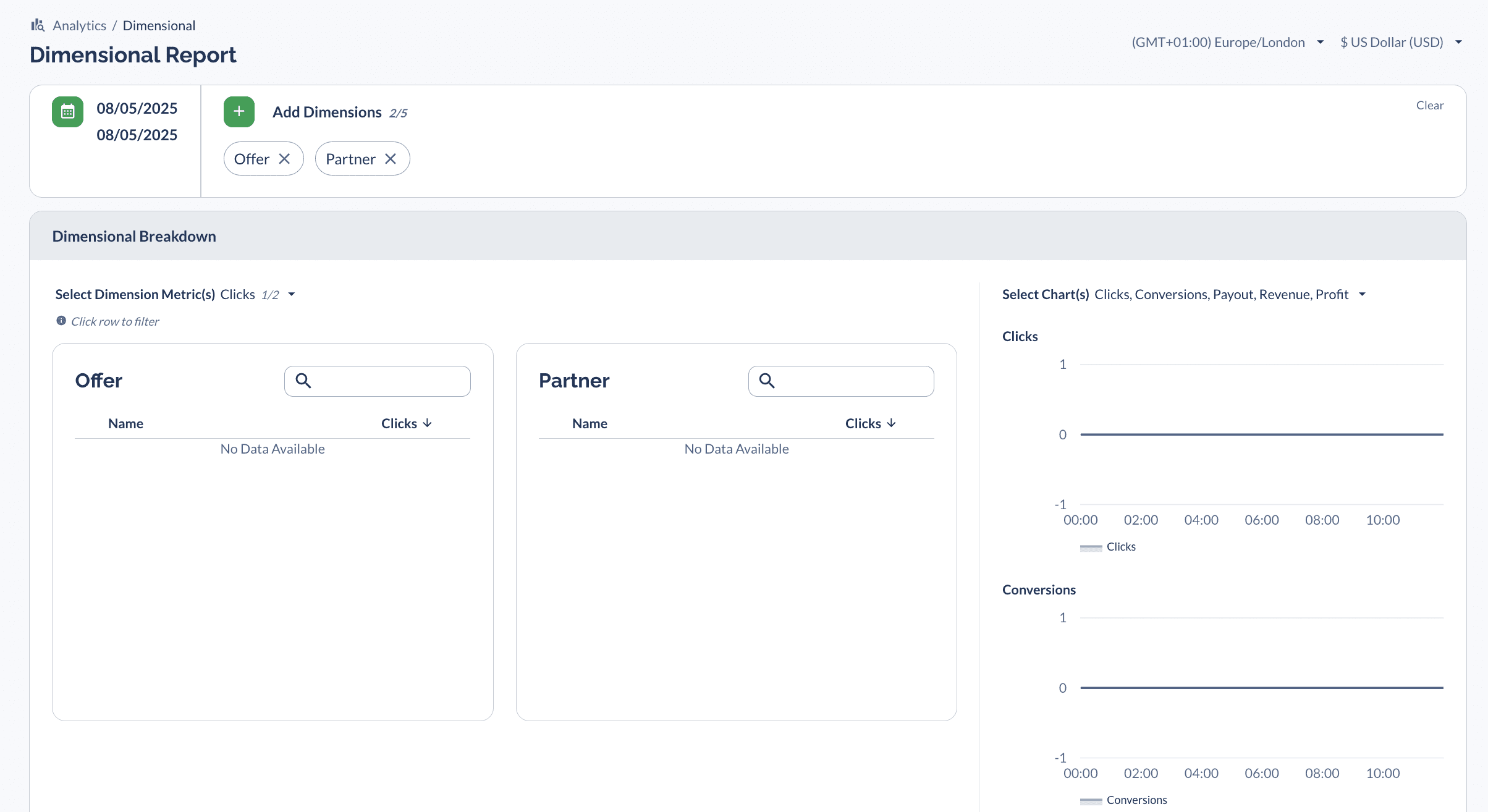Sort Partner table by Name header
1488x812 pixels.
point(590,423)
